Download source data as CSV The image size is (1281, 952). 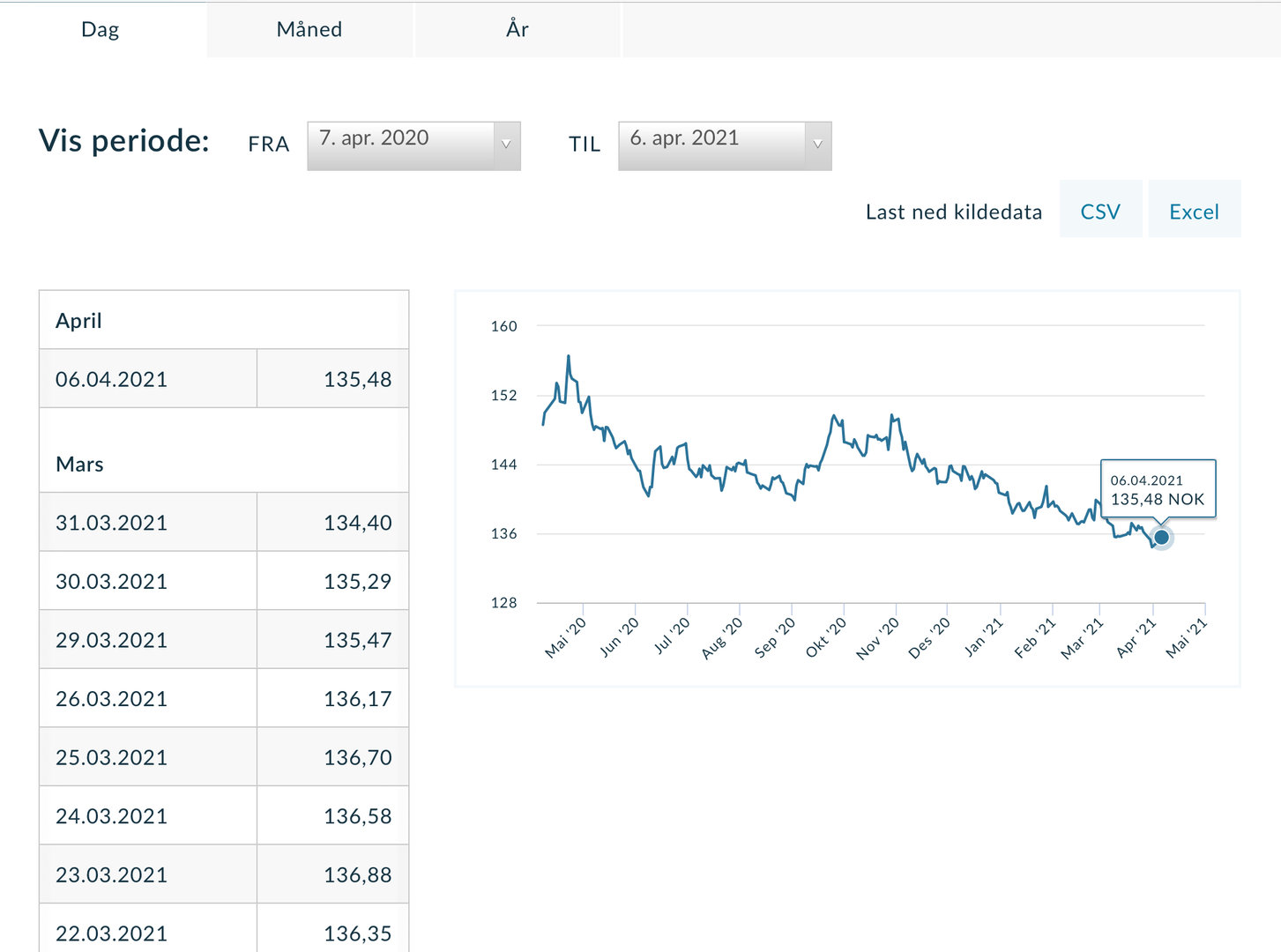[1100, 212]
